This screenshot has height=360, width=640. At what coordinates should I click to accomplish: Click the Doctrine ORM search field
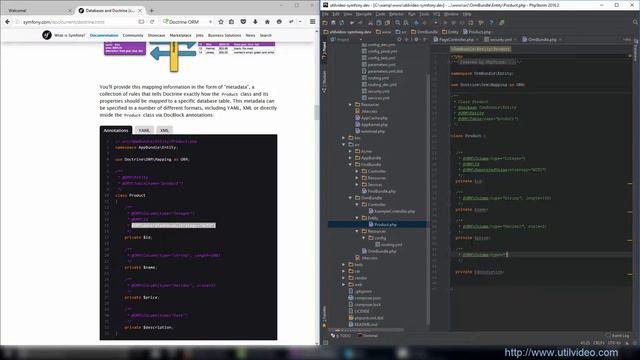[x=188, y=22]
